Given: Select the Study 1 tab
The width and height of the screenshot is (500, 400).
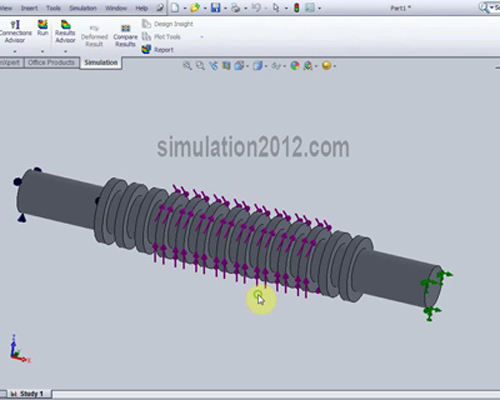Looking at the screenshot, I should [x=29, y=394].
